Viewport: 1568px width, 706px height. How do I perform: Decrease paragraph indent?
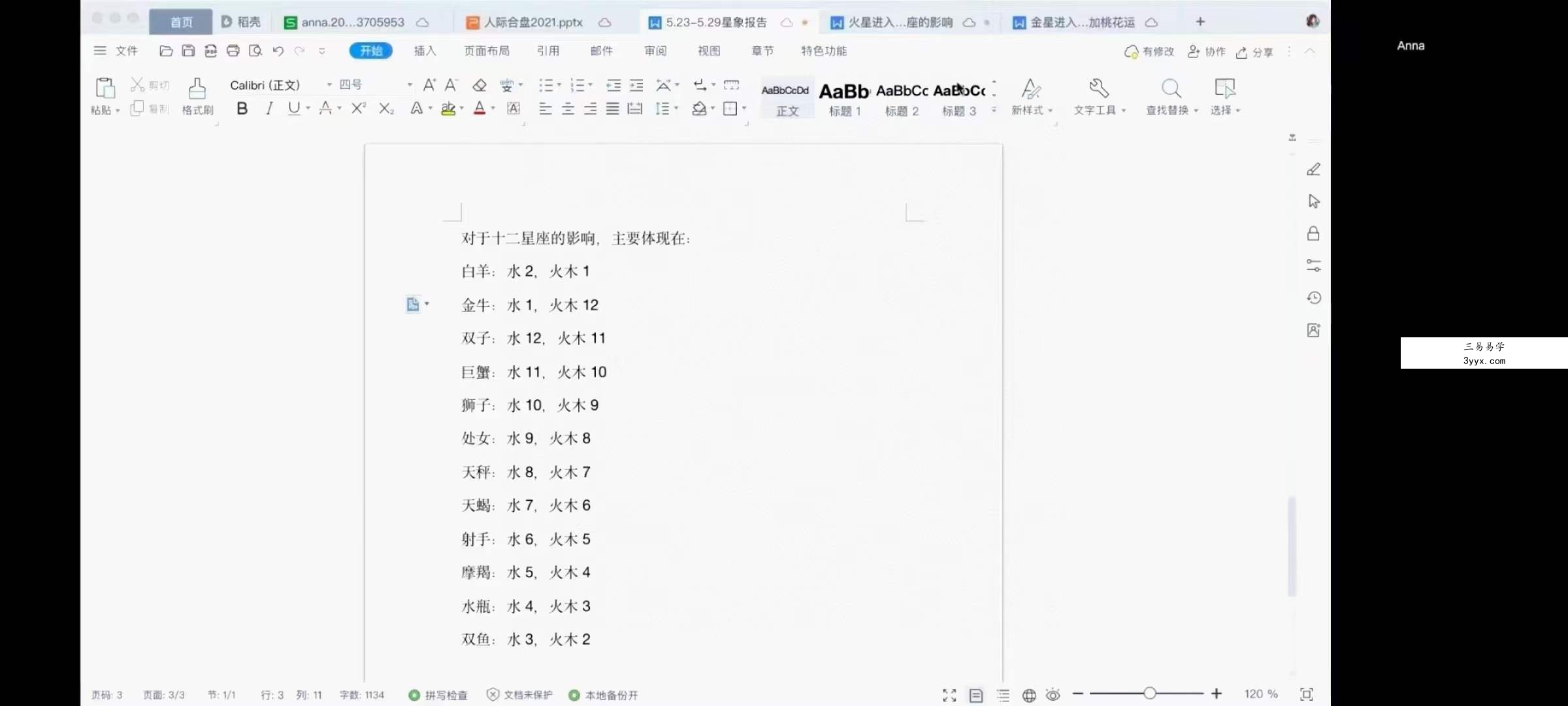tap(613, 85)
